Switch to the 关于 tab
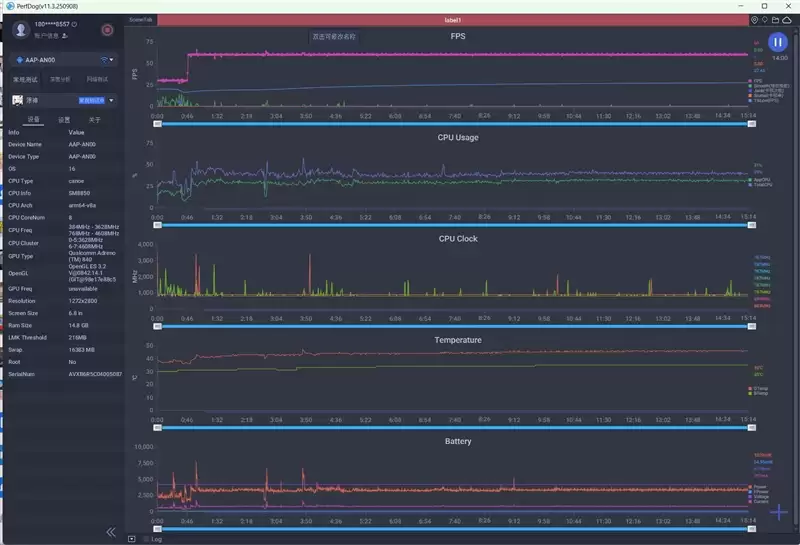The height and width of the screenshot is (545, 800). [94, 119]
